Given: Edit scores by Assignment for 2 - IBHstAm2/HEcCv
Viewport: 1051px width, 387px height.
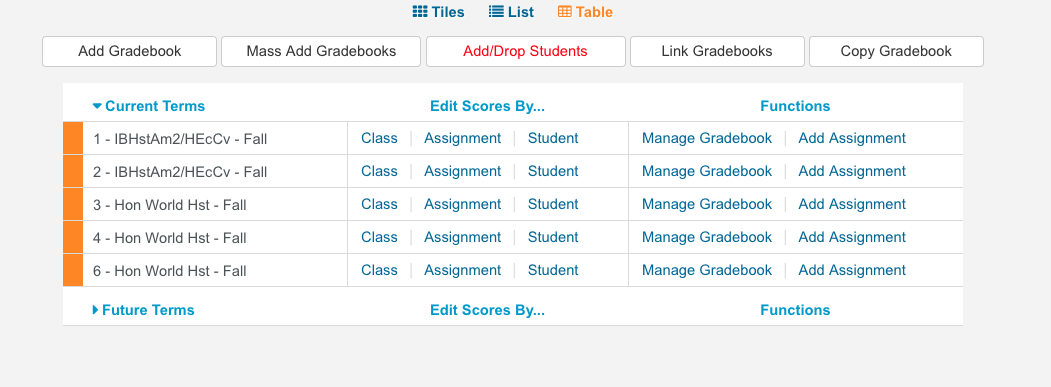Looking at the screenshot, I should (462, 171).
